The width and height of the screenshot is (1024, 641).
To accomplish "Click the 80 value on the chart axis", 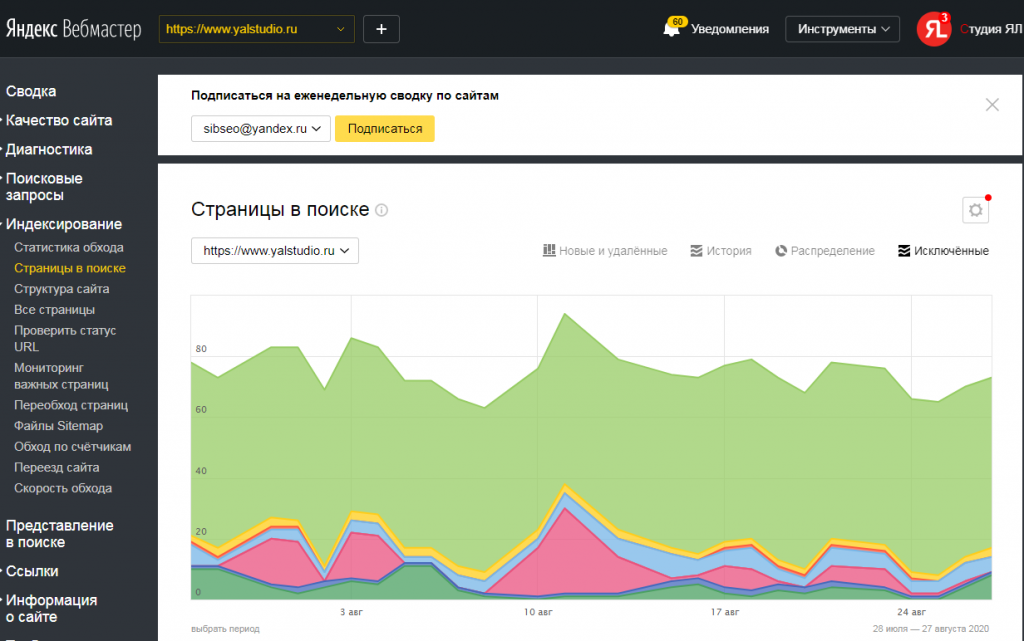I will coord(201,349).
